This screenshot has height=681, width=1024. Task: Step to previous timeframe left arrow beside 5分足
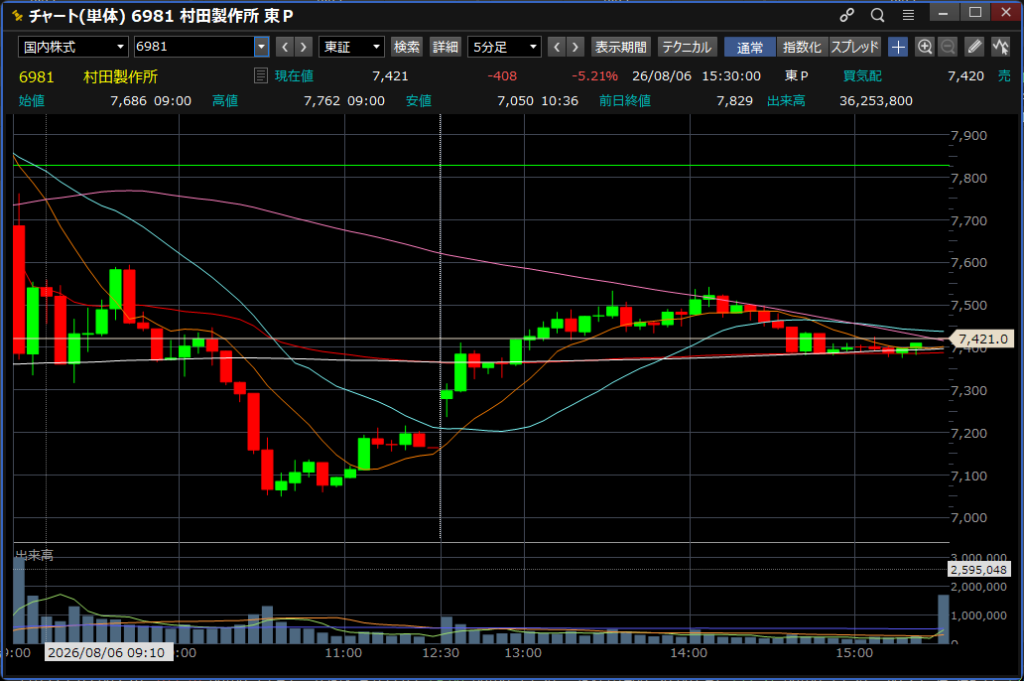556,47
